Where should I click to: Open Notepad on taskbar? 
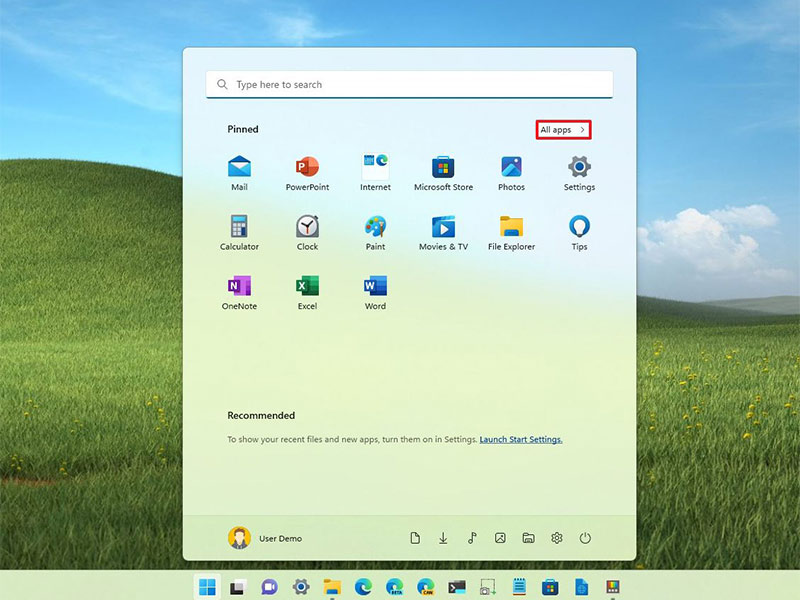[519, 587]
